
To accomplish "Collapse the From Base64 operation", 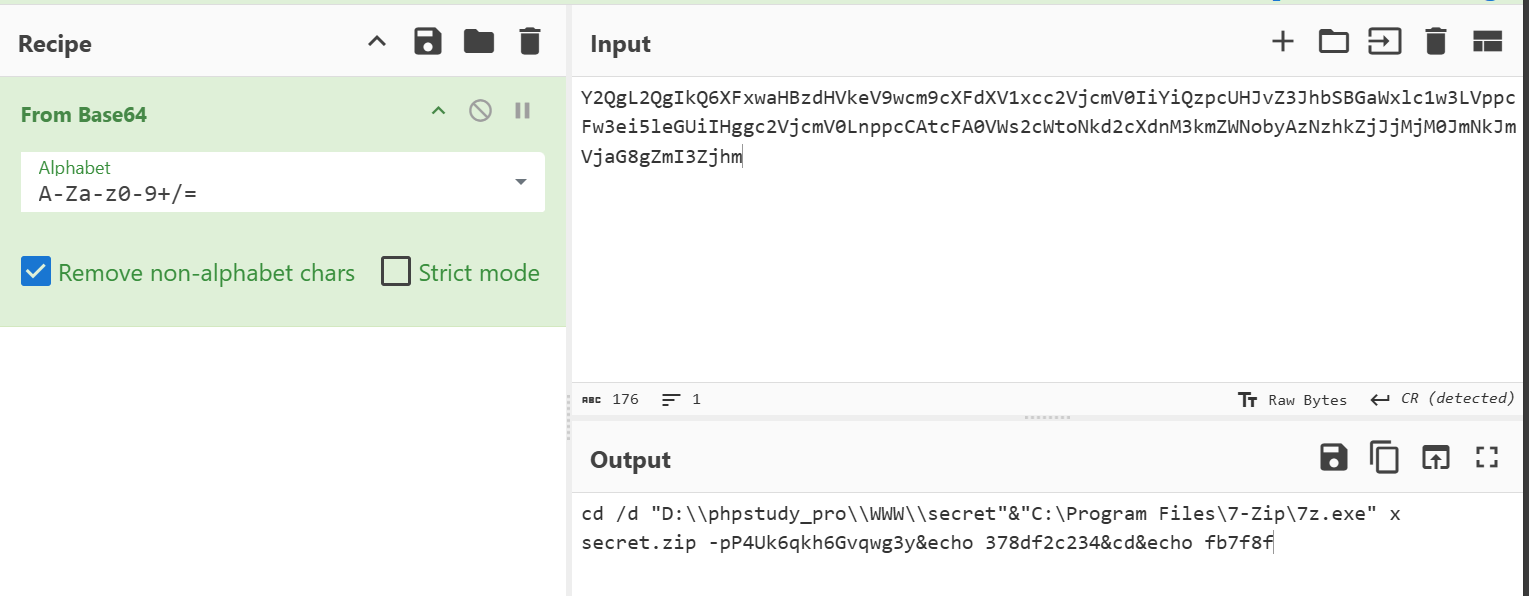I will (x=438, y=111).
